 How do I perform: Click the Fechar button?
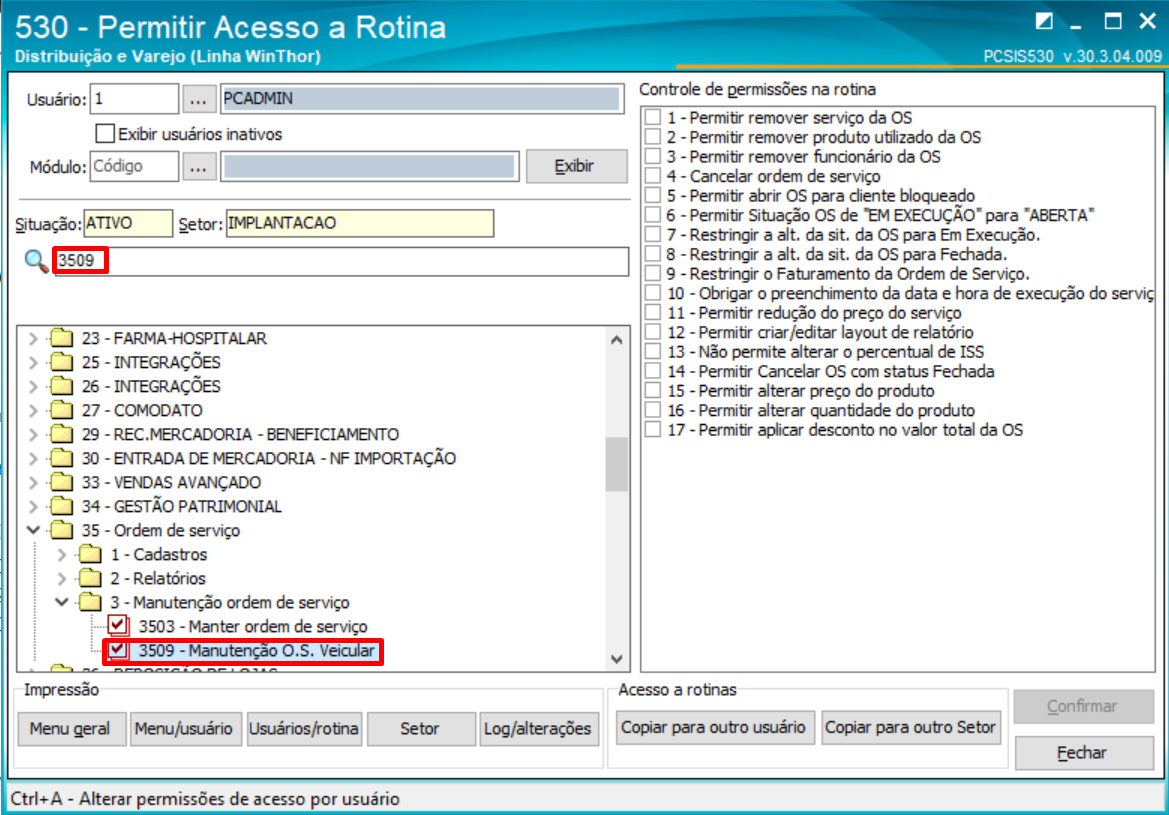pos(1083,752)
